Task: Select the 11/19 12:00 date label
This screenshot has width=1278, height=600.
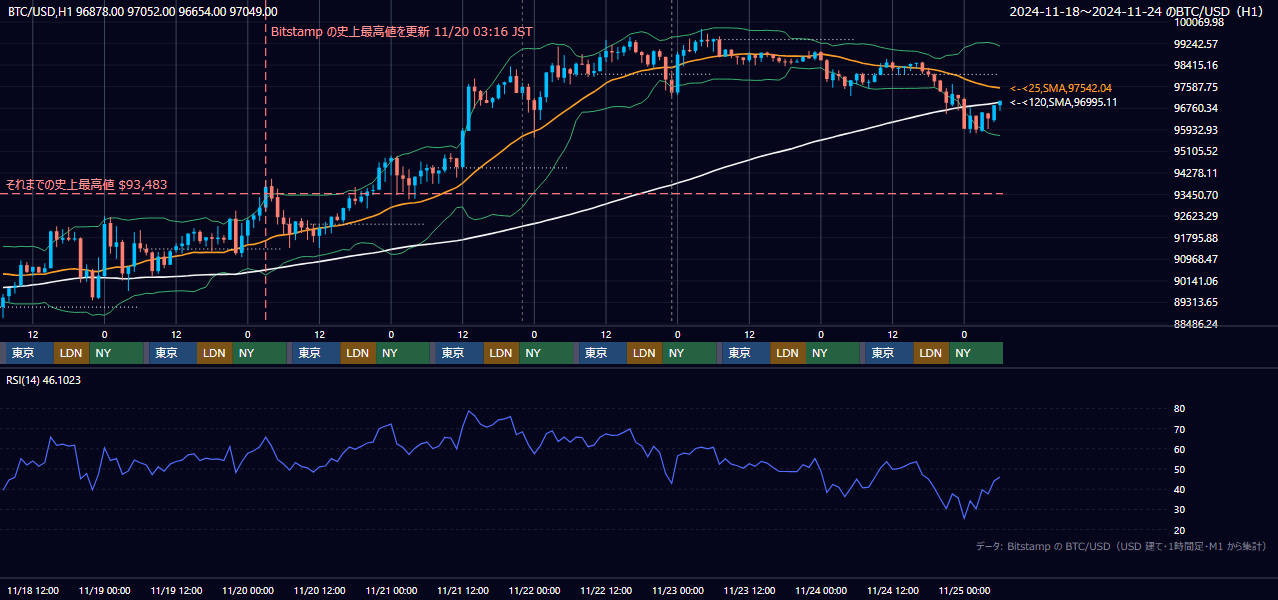Action: tap(176, 590)
